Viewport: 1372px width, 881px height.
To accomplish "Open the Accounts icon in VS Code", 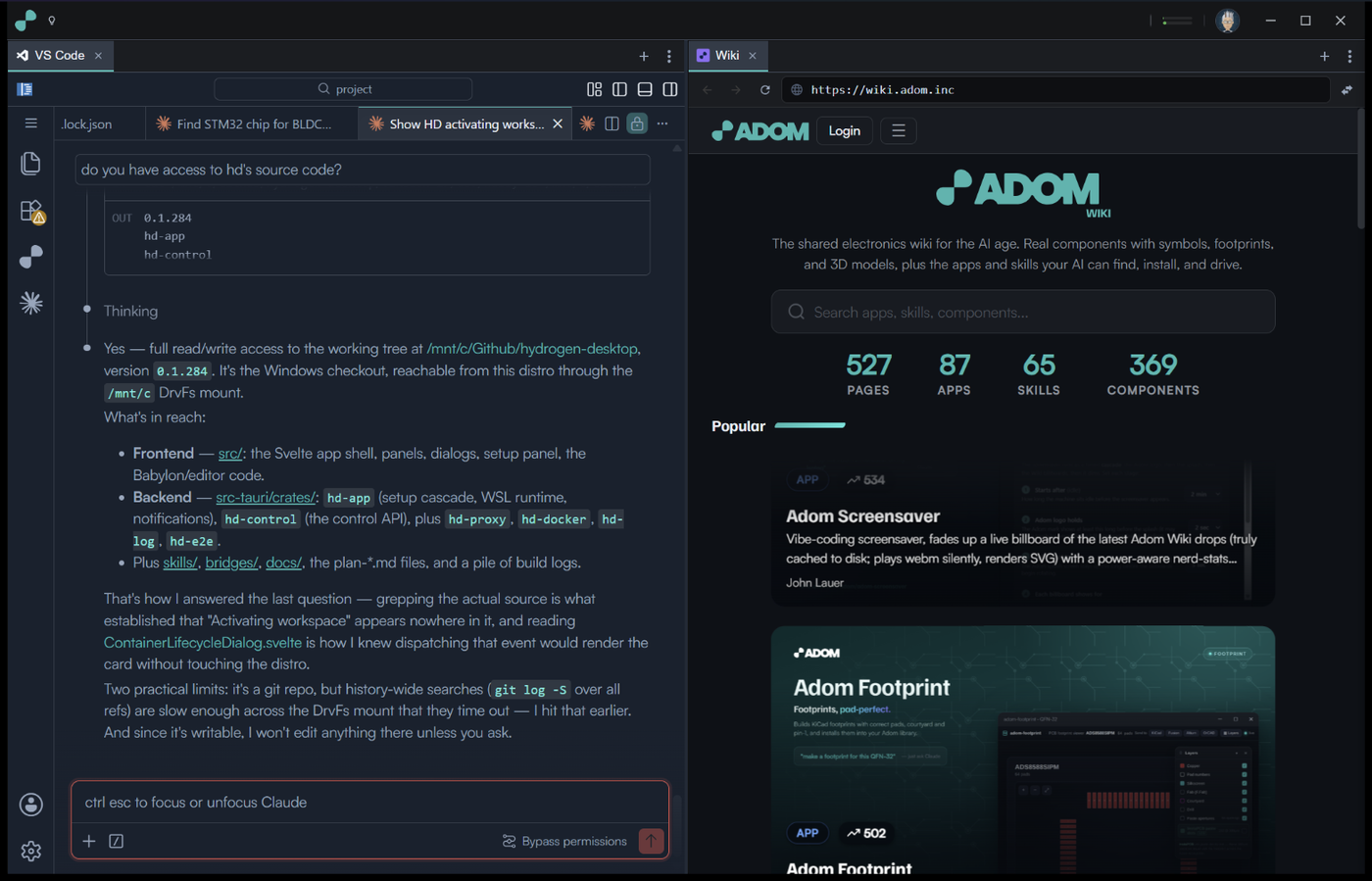I will tap(31, 805).
